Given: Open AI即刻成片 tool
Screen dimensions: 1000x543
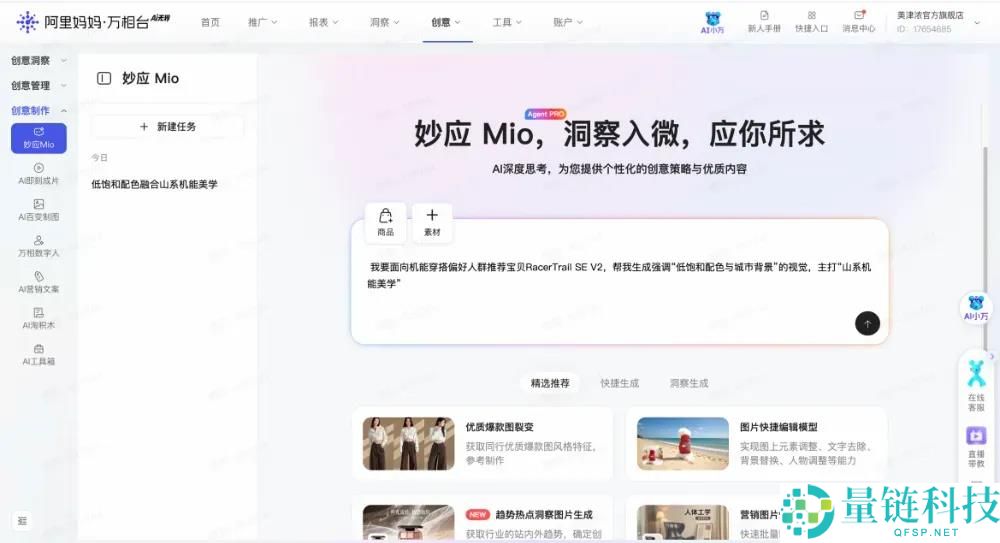Looking at the screenshot, I should coord(39,174).
